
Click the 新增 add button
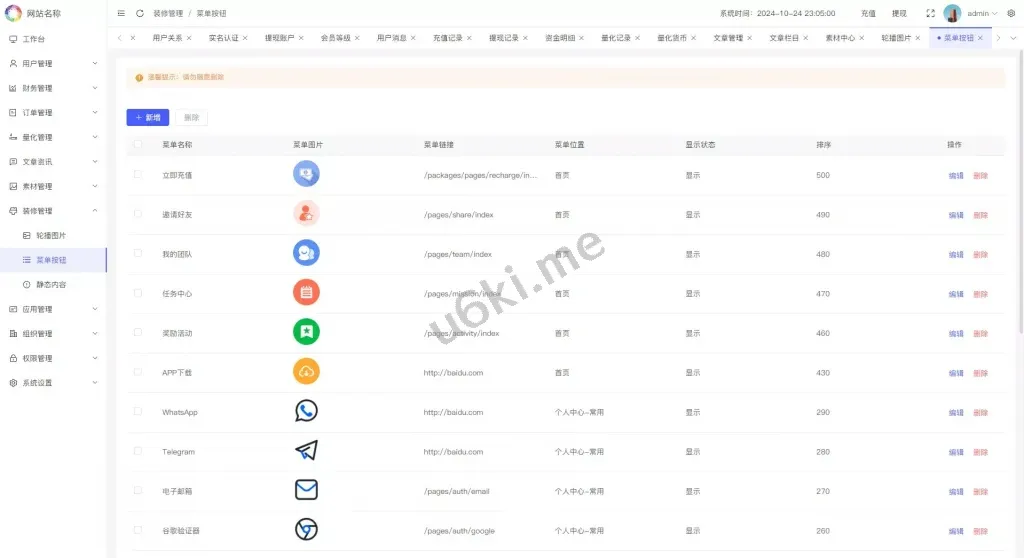point(148,117)
